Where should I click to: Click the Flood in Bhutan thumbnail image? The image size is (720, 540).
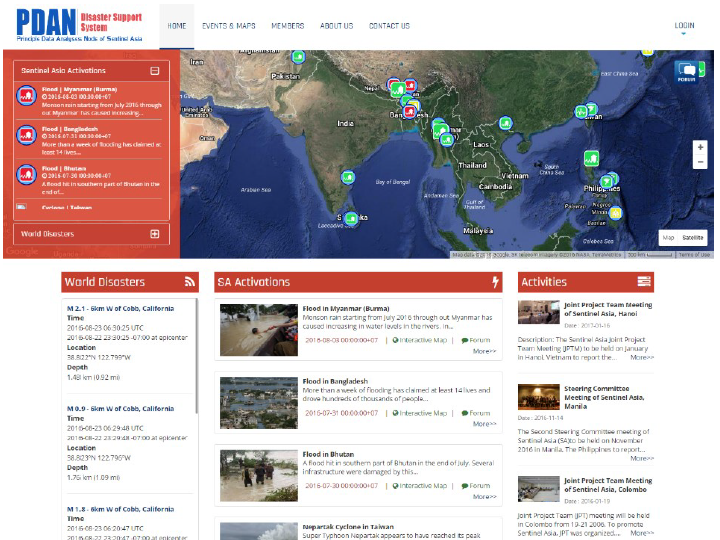tap(258, 475)
